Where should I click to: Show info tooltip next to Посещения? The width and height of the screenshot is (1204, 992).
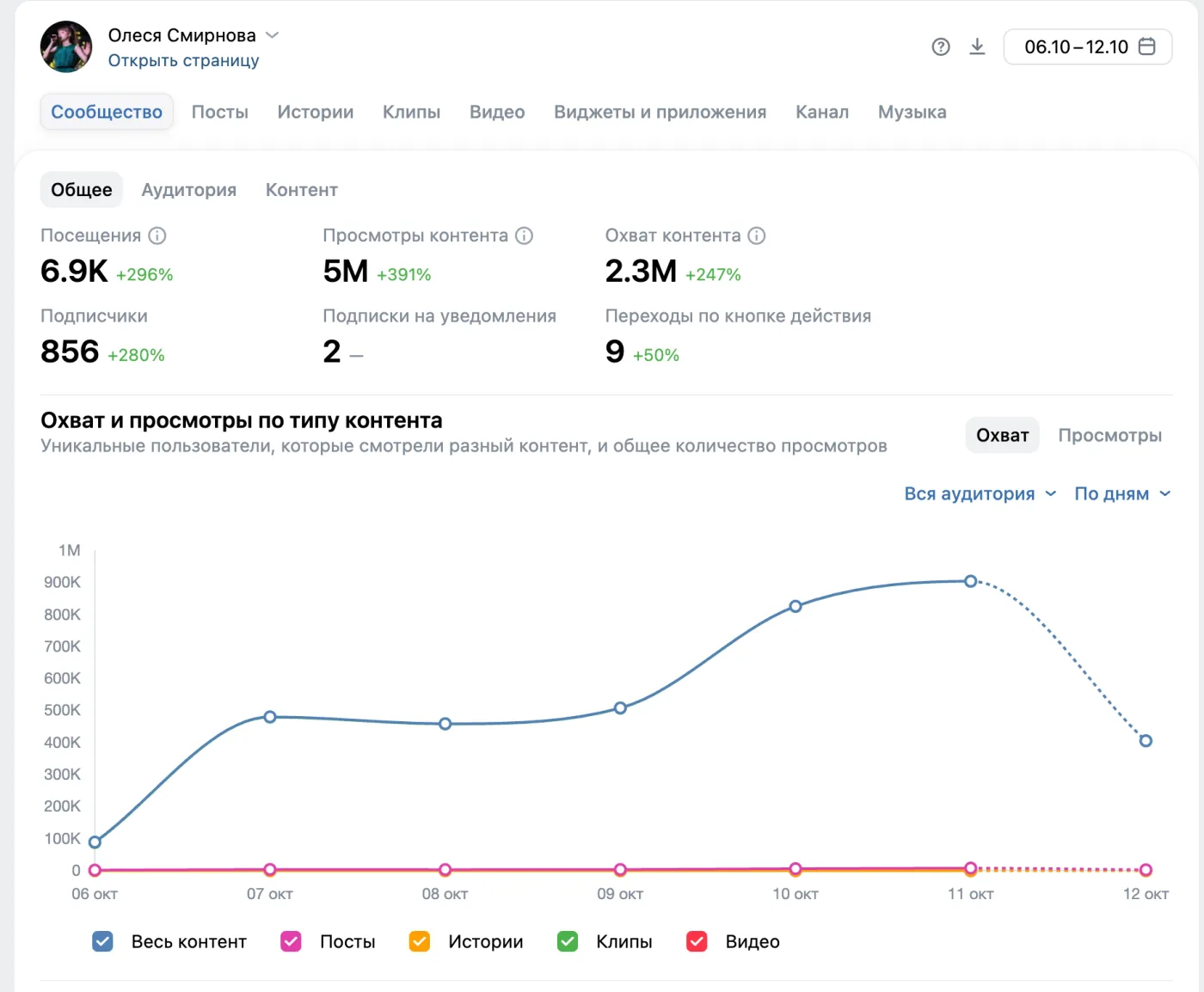coord(157,236)
